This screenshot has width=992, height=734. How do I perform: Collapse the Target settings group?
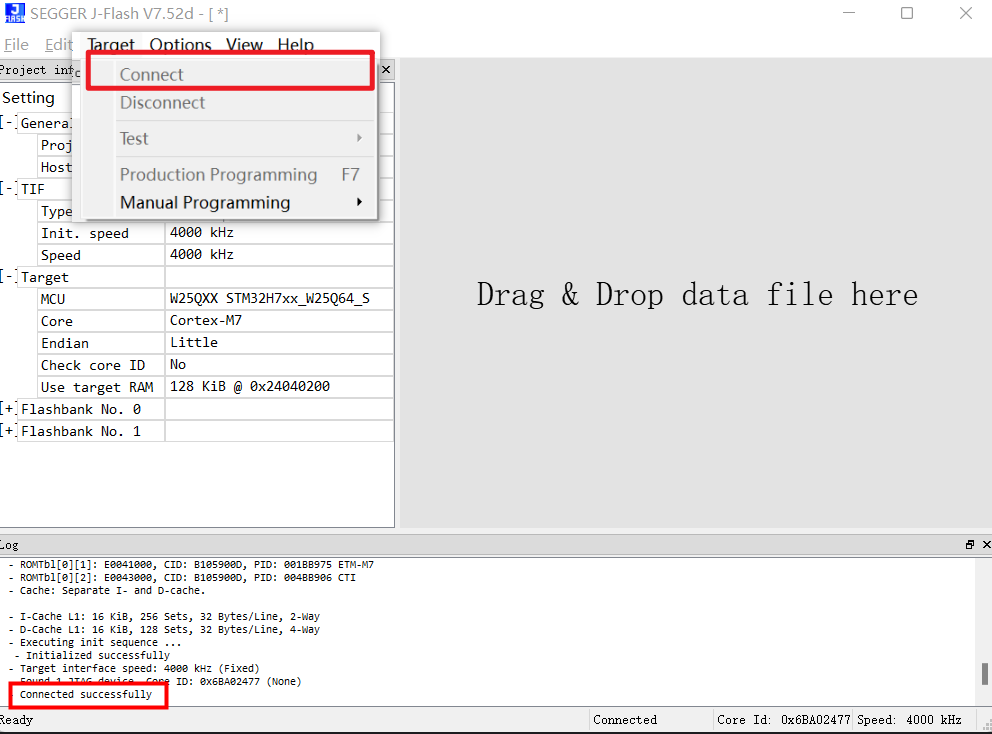coord(8,277)
